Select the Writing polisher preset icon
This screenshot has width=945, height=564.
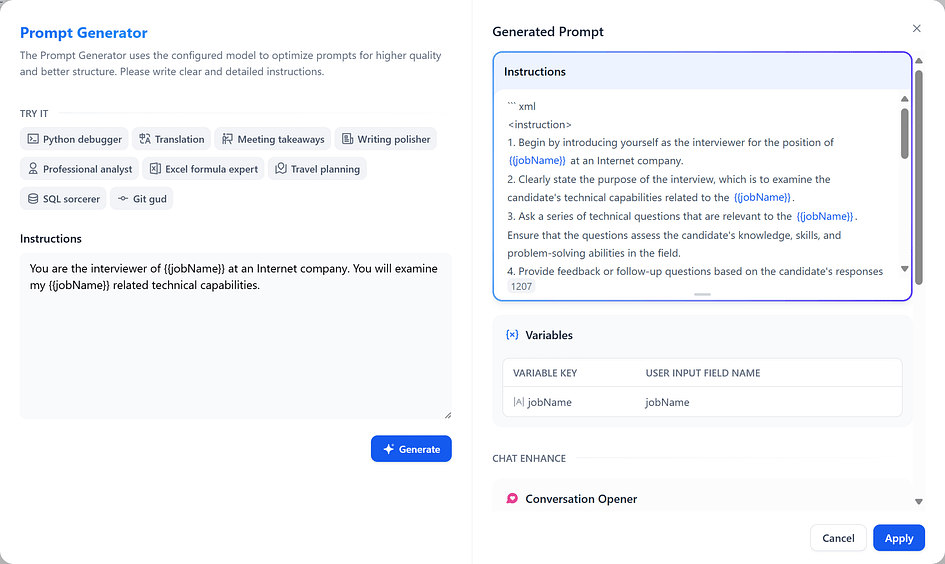click(x=347, y=139)
